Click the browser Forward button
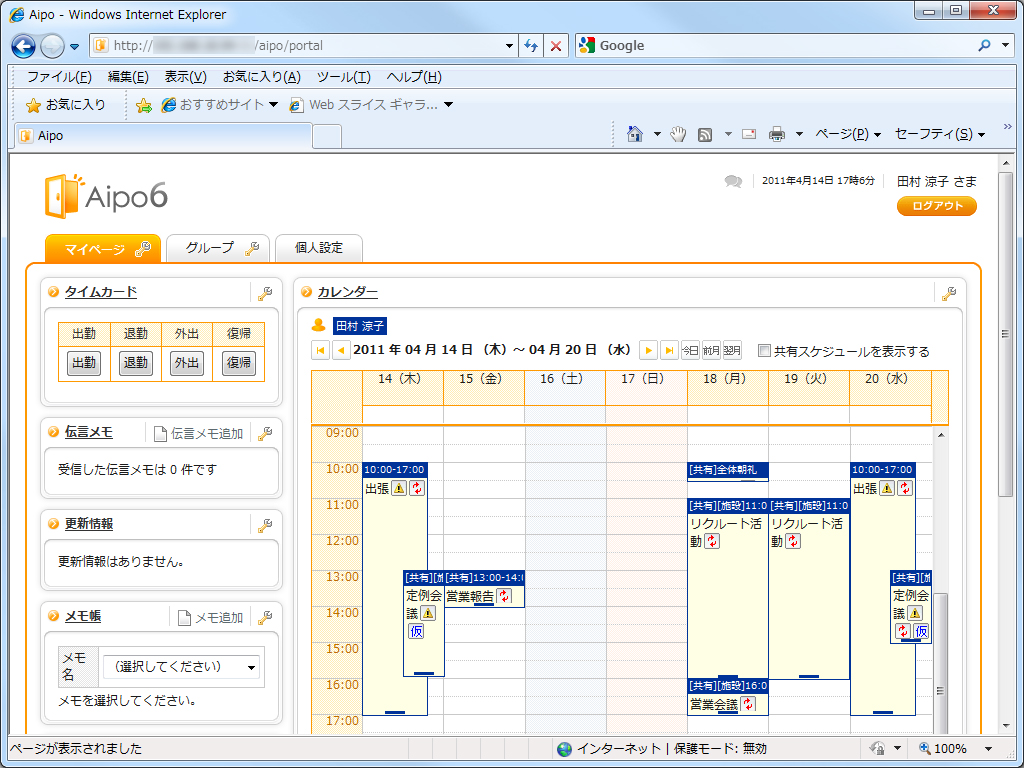This screenshot has width=1024, height=768. [52, 46]
